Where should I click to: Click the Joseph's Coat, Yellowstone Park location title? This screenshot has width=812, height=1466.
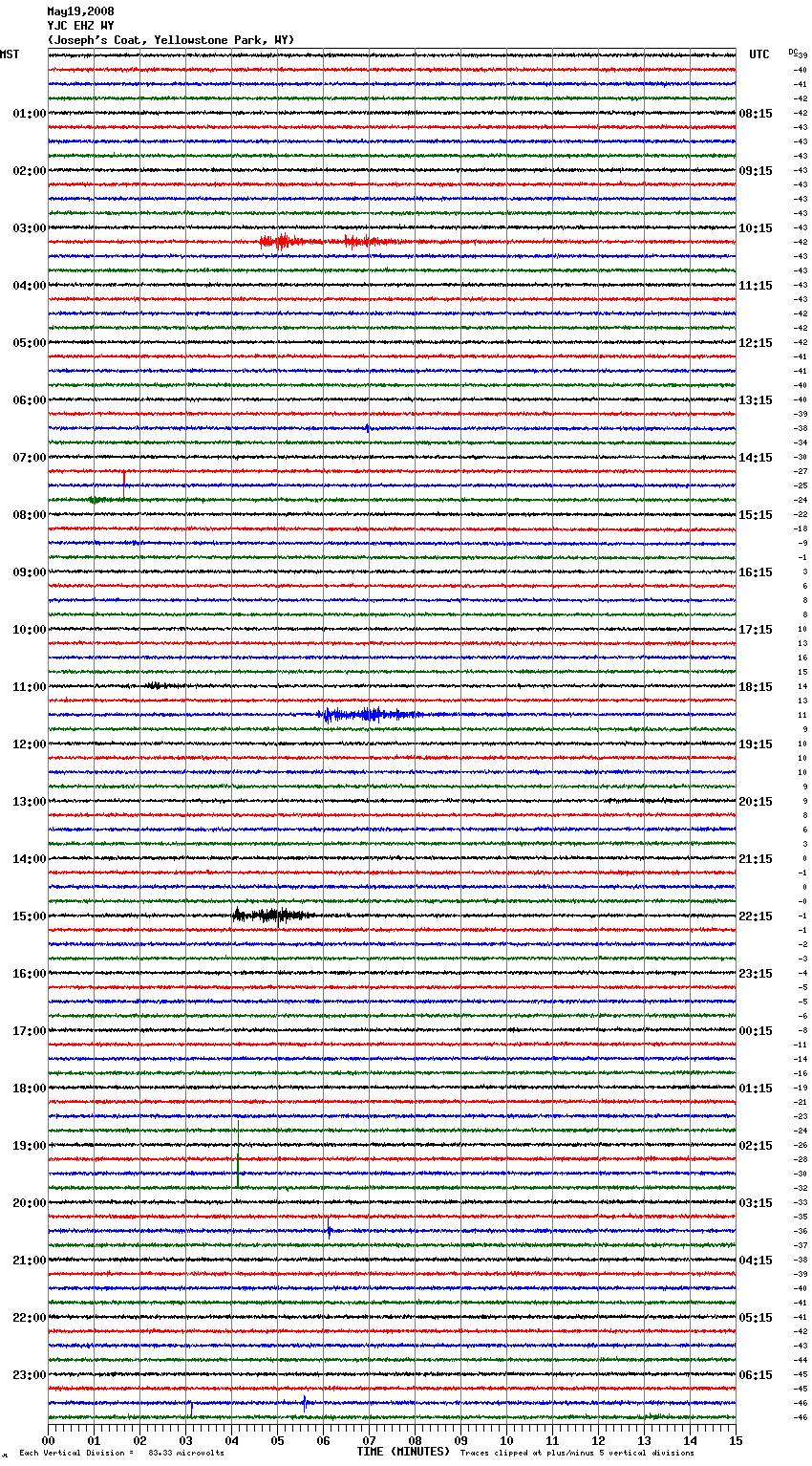tap(171, 40)
